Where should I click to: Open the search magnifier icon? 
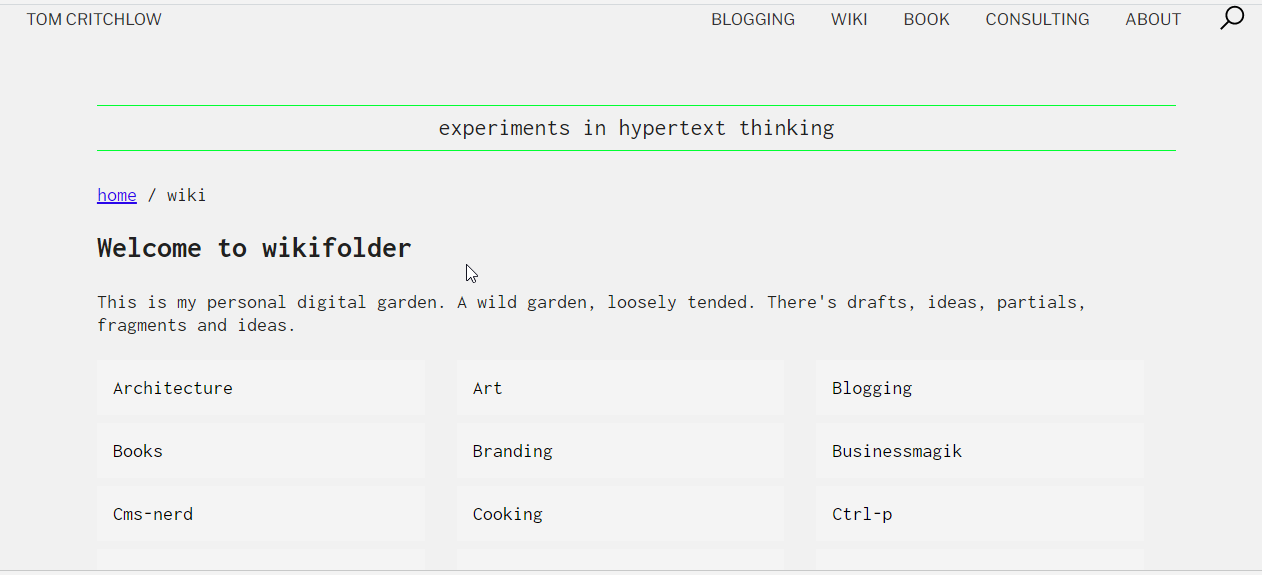1232,18
